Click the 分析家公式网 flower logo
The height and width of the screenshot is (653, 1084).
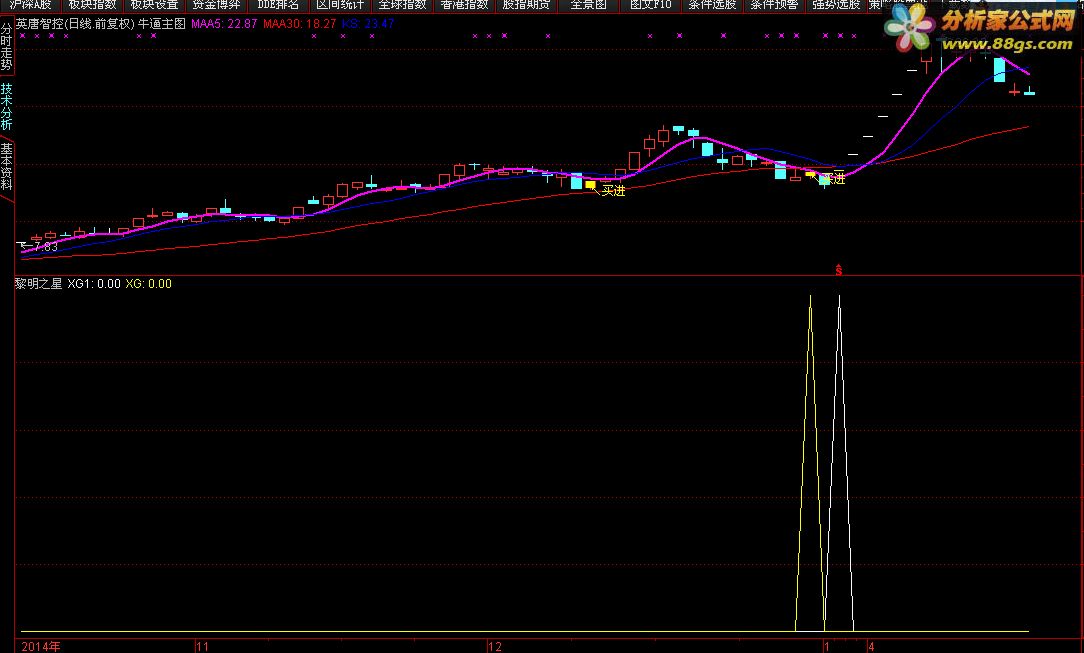(x=910, y=28)
